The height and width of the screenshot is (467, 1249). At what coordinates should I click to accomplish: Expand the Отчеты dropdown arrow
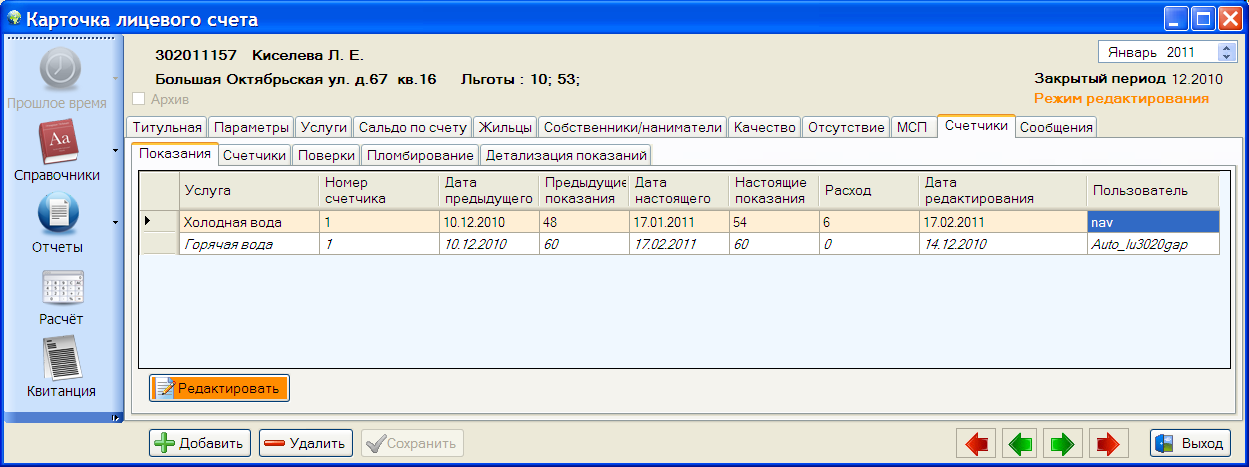116,222
